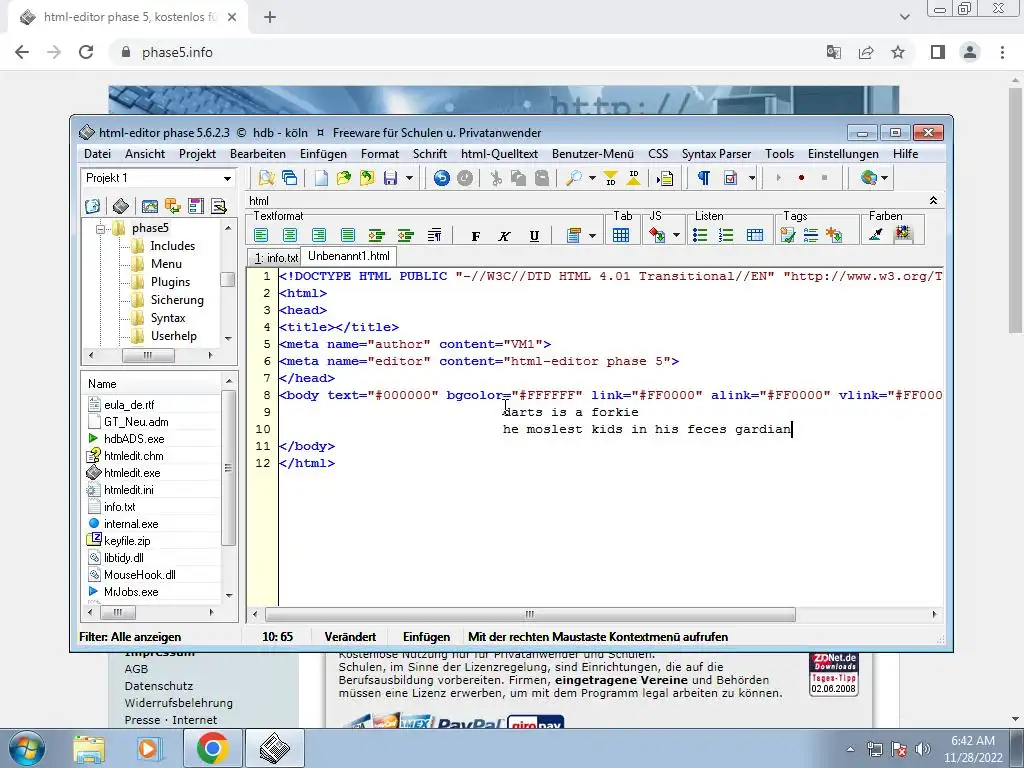Click the left-align text icon
1024x768 pixels.
(261, 235)
